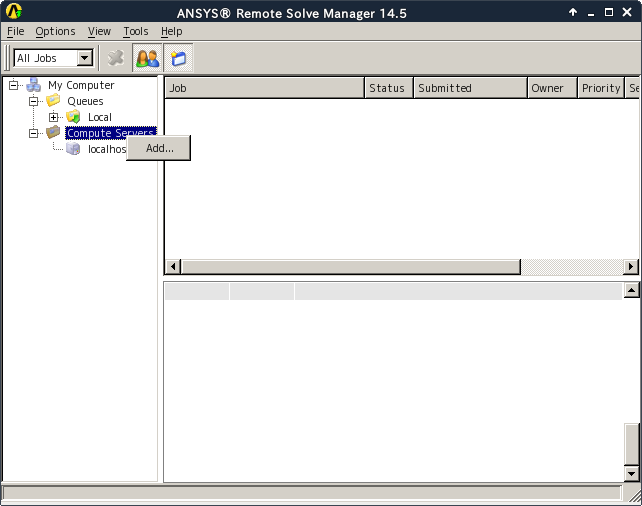Click the ANSYS logo in title bar

point(14,12)
